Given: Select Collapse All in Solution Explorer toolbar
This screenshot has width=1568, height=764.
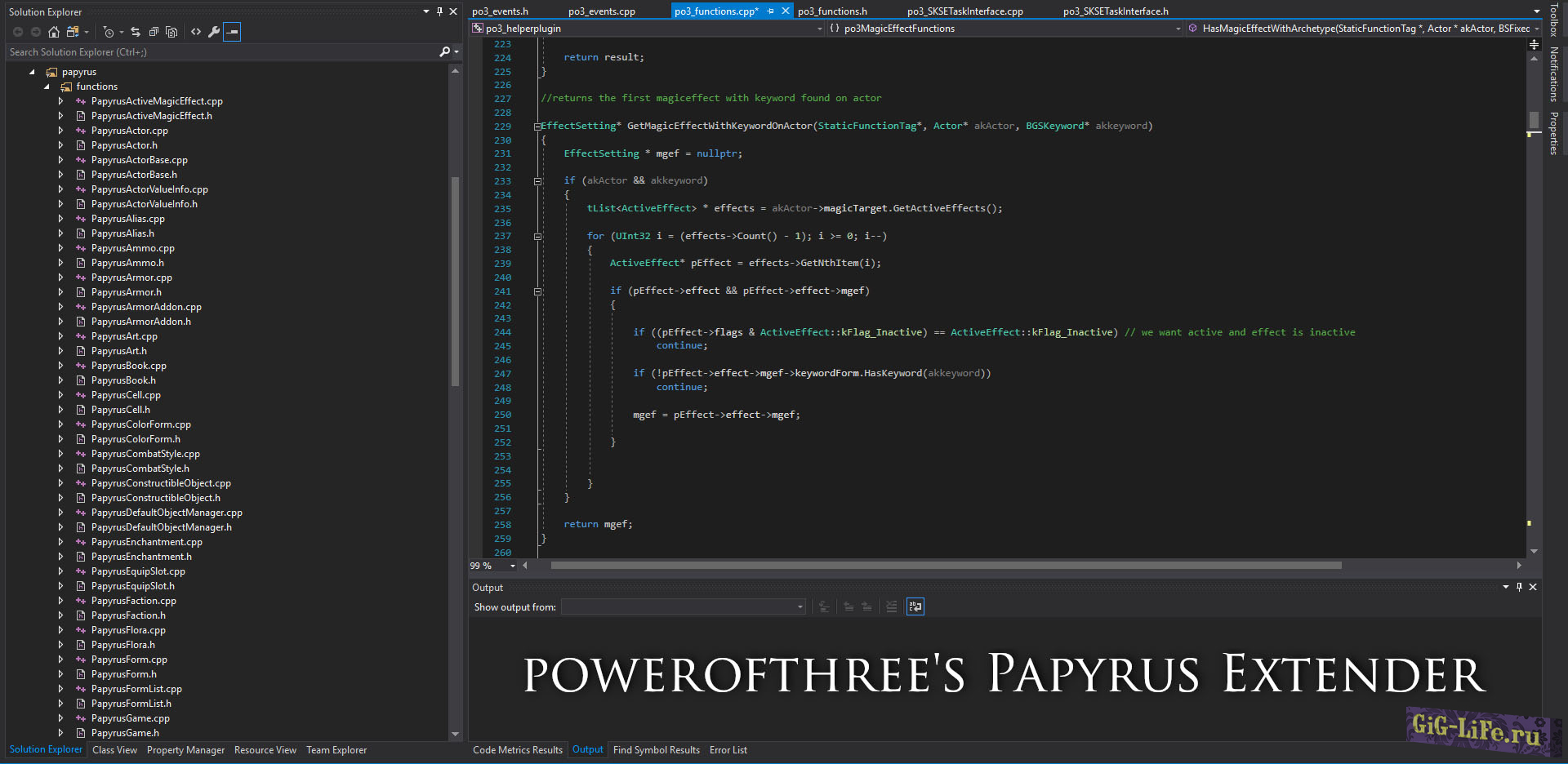Looking at the screenshot, I should [x=154, y=32].
